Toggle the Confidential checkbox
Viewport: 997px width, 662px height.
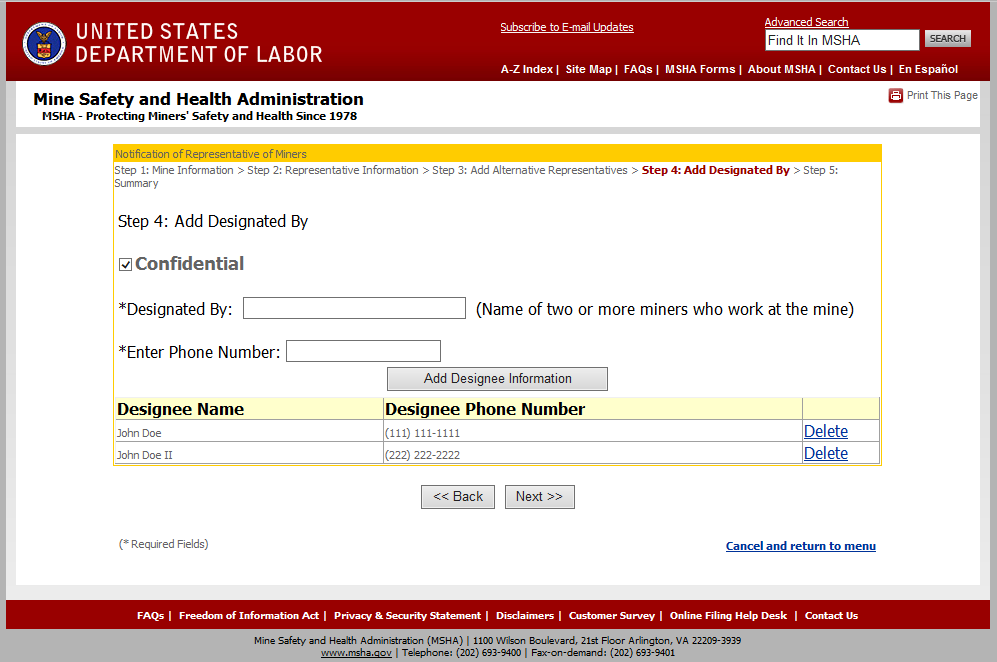[125, 265]
